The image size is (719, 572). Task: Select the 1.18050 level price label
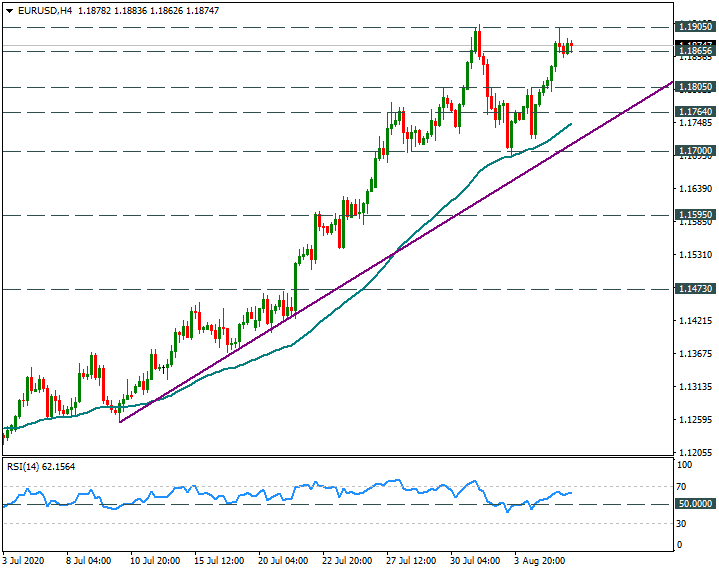pyautogui.click(x=694, y=87)
